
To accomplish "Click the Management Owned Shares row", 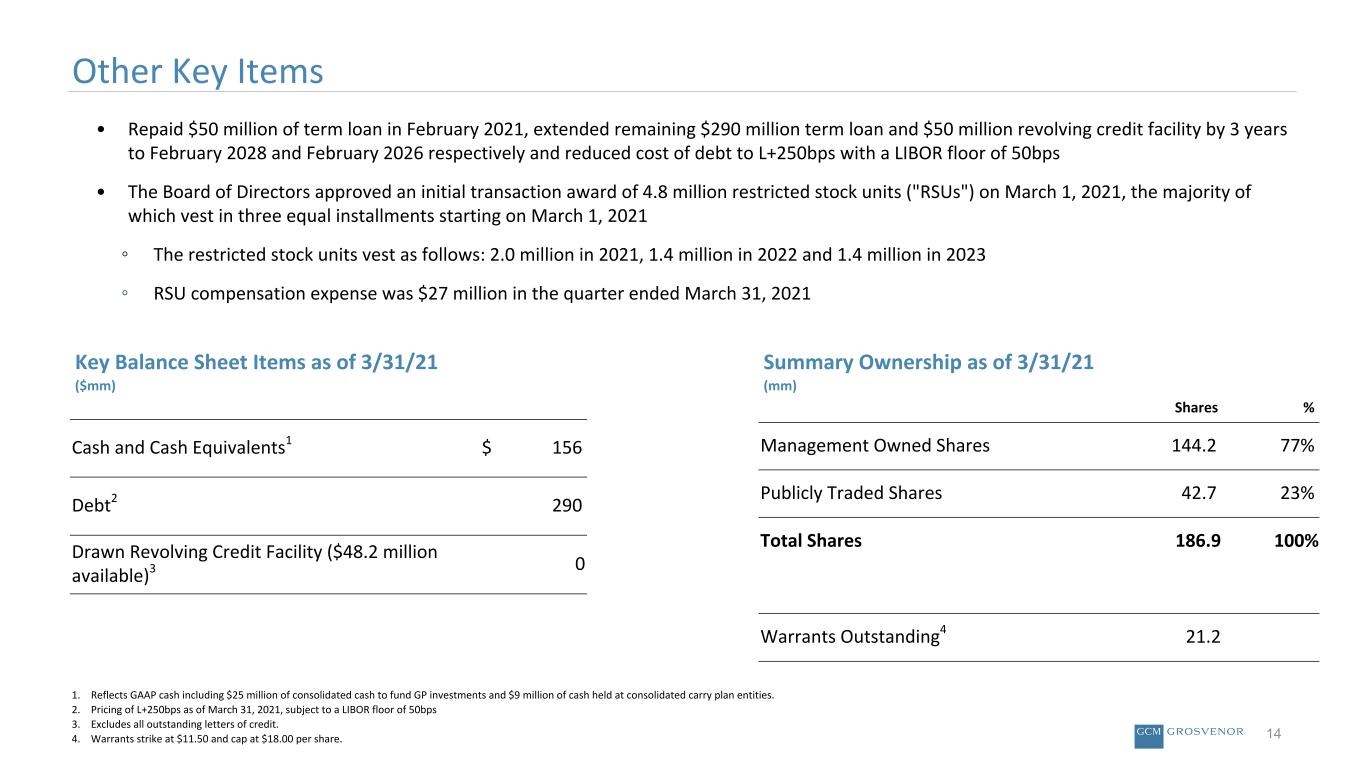I will 1038,446.
